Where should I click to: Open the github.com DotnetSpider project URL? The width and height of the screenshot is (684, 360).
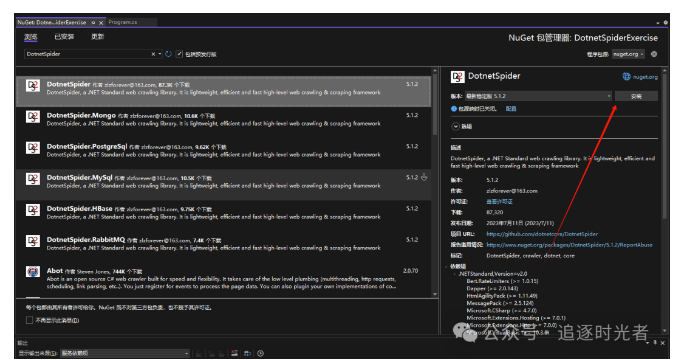[x=542, y=234]
